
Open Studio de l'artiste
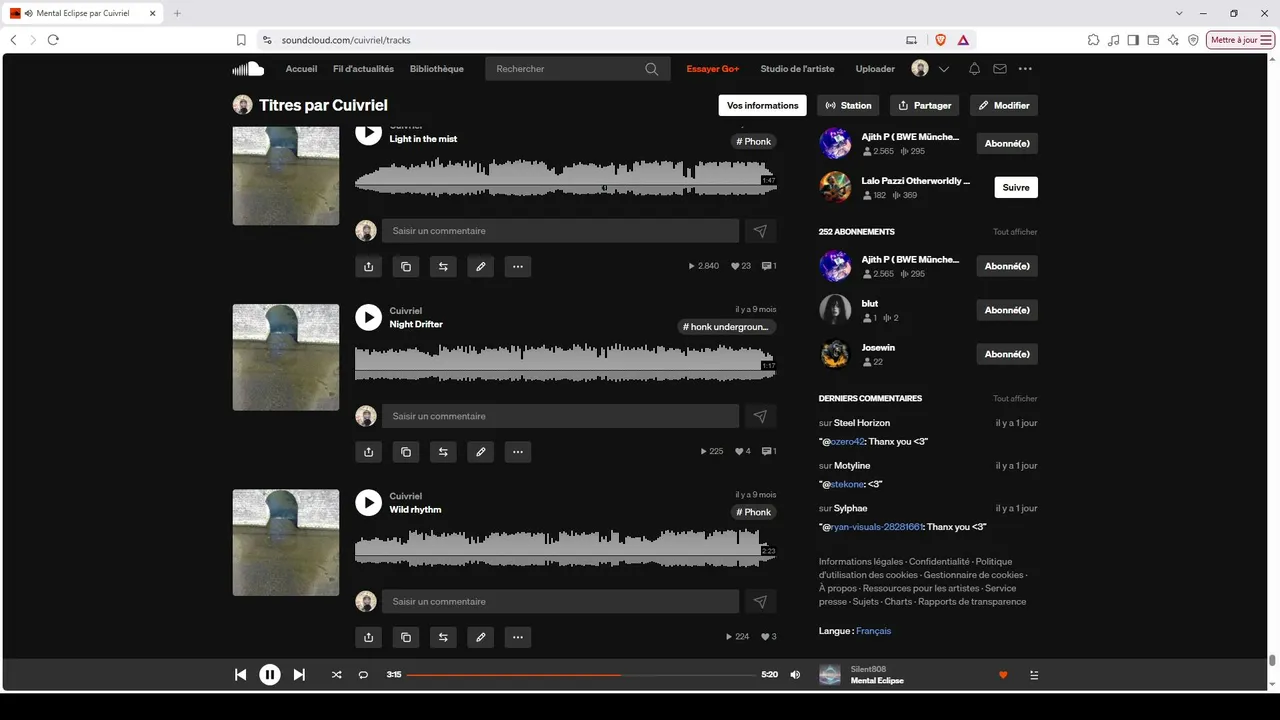pos(797,69)
